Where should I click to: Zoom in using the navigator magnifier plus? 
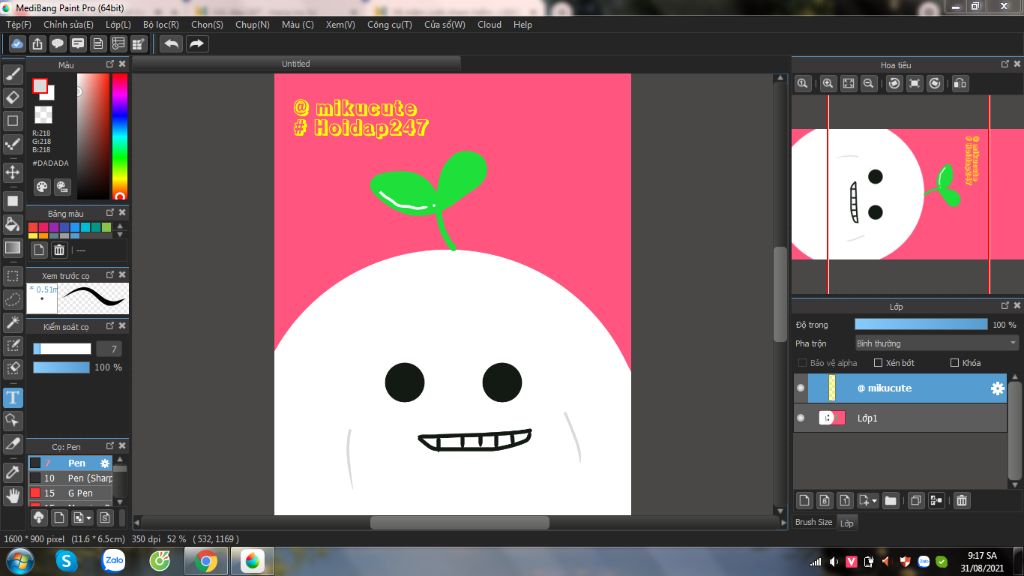click(x=827, y=84)
